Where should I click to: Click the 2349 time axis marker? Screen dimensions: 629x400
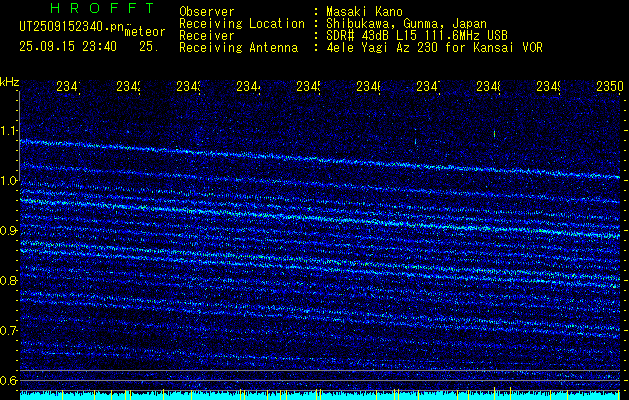click(x=549, y=86)
